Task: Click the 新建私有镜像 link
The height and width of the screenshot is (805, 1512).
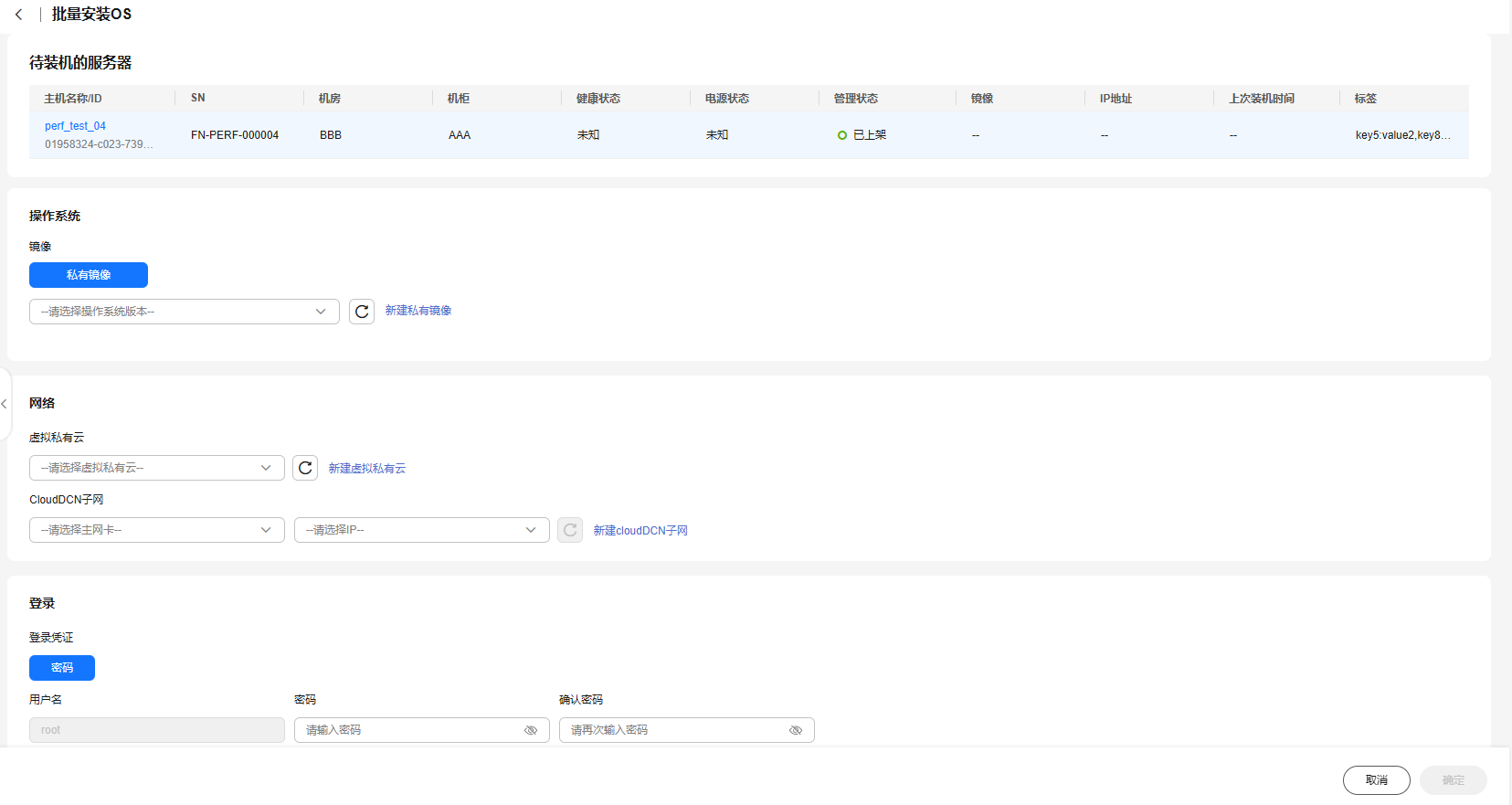Action: coord(418,311)
